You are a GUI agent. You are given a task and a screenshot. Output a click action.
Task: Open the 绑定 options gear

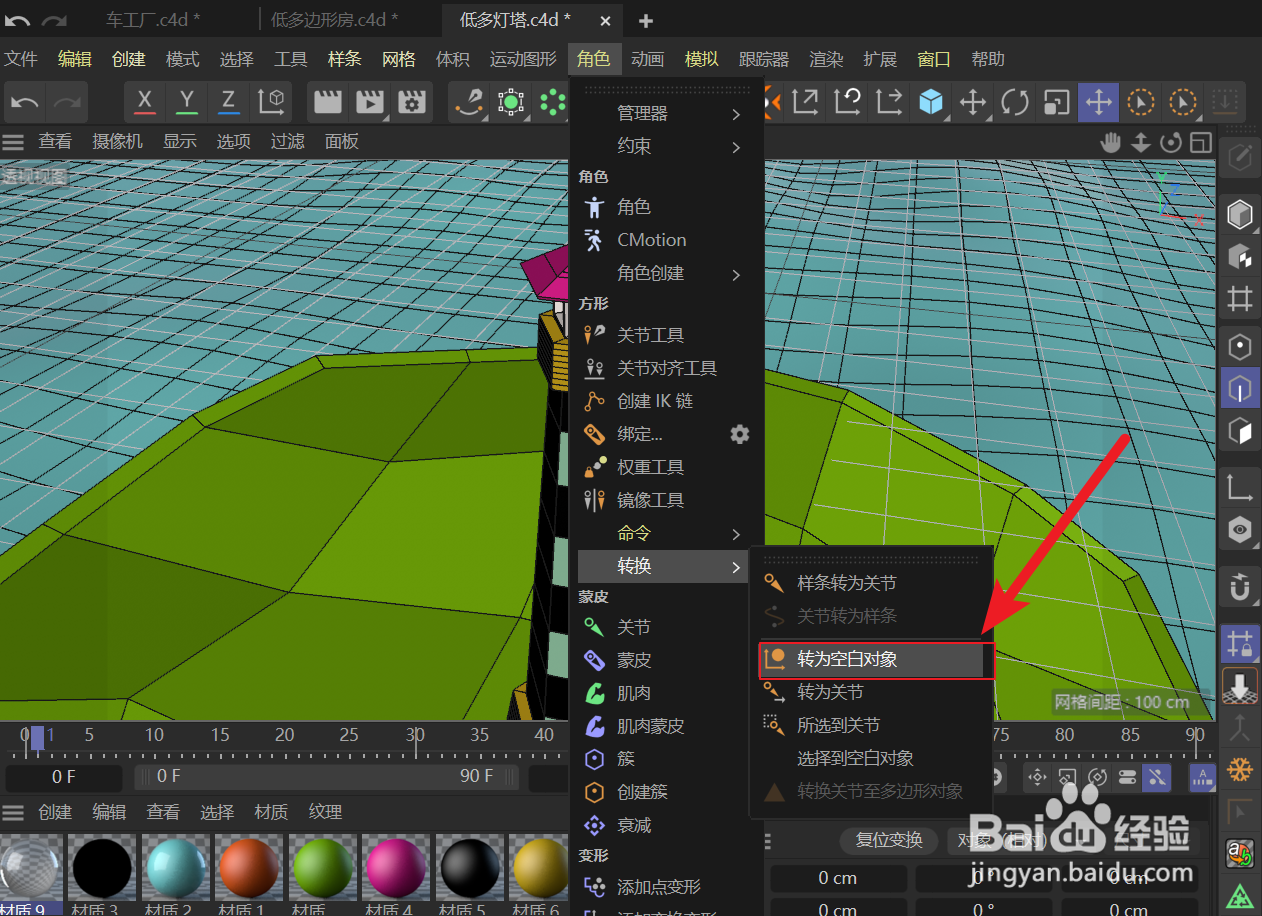pyautogui.click(x=740, y=434)
